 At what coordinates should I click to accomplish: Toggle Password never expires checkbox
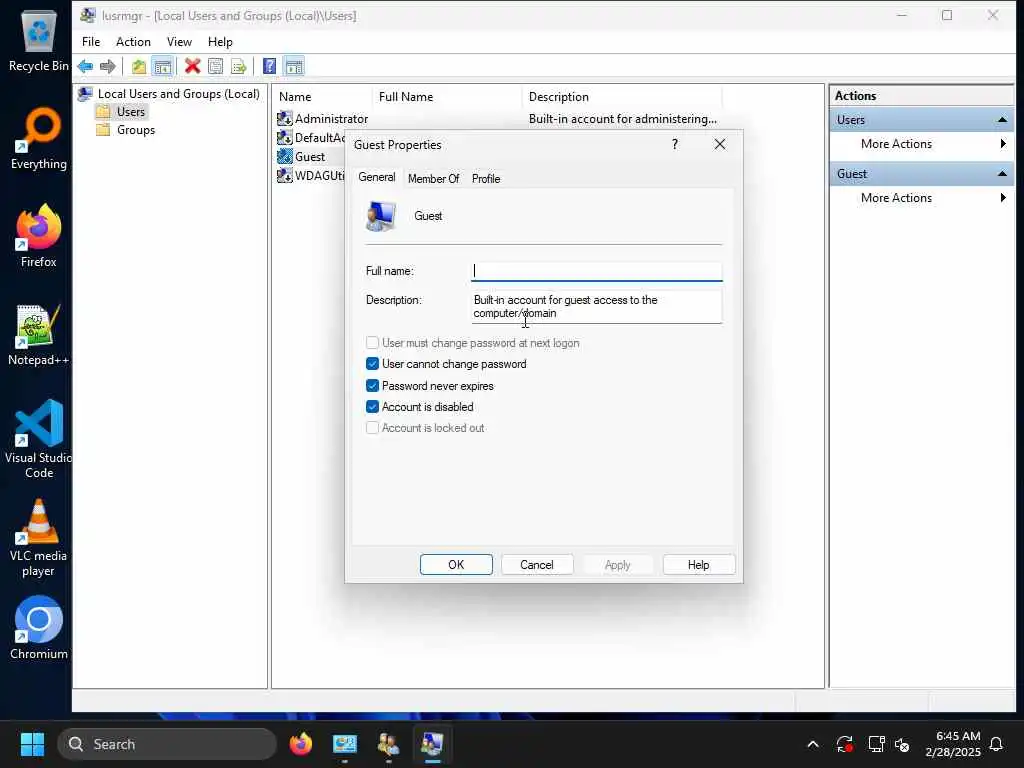click(372, 386)
